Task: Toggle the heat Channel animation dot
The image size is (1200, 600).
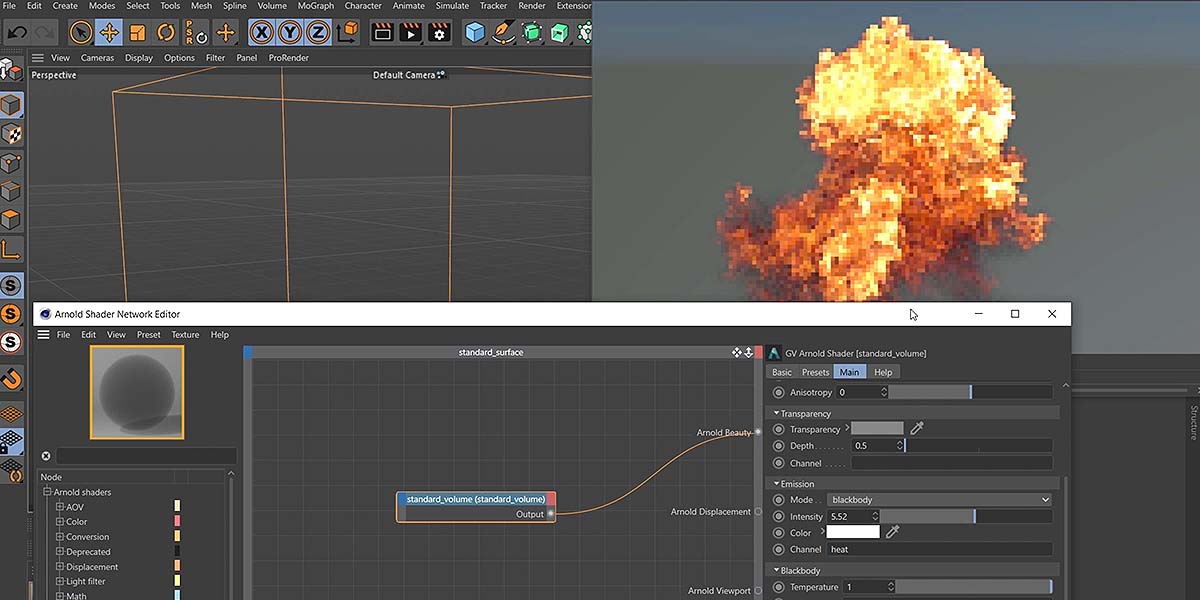Action: click(x=779, y=549)
